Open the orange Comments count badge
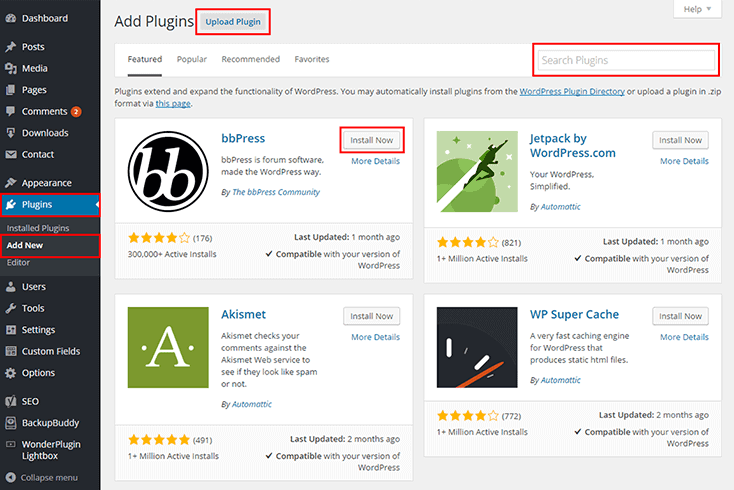Image resolution: width=734 pixels, height=490 pixels. [76, 111]
